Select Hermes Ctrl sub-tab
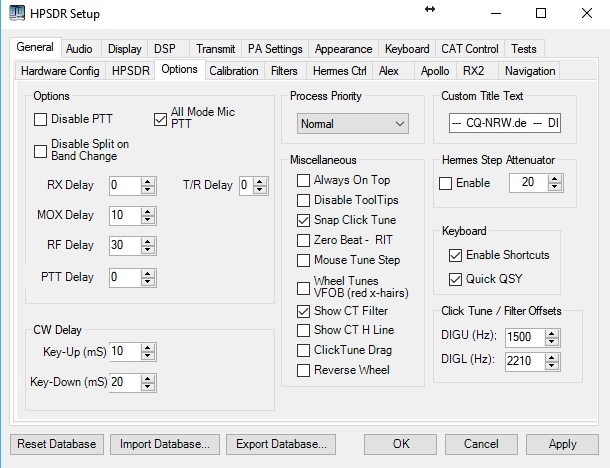Viewport: 610px width, 468px height. [x=340, y=71]
